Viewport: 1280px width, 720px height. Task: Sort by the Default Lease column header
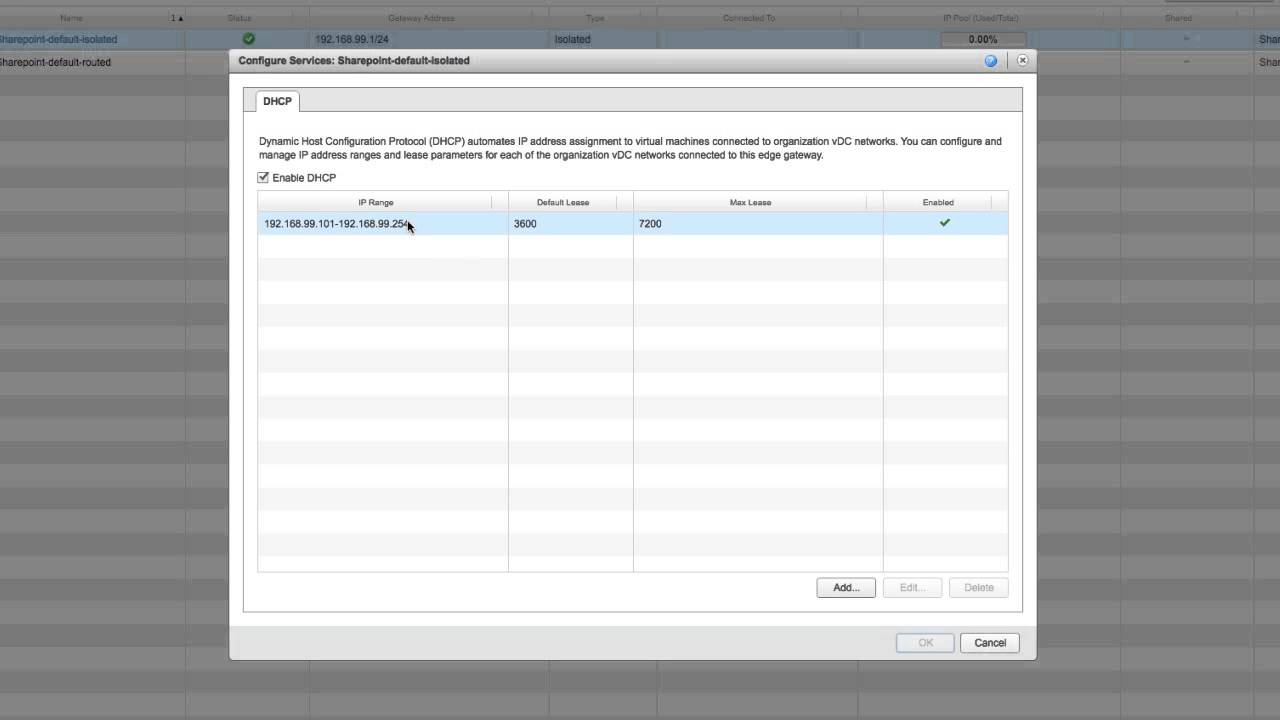coord(563,202)
